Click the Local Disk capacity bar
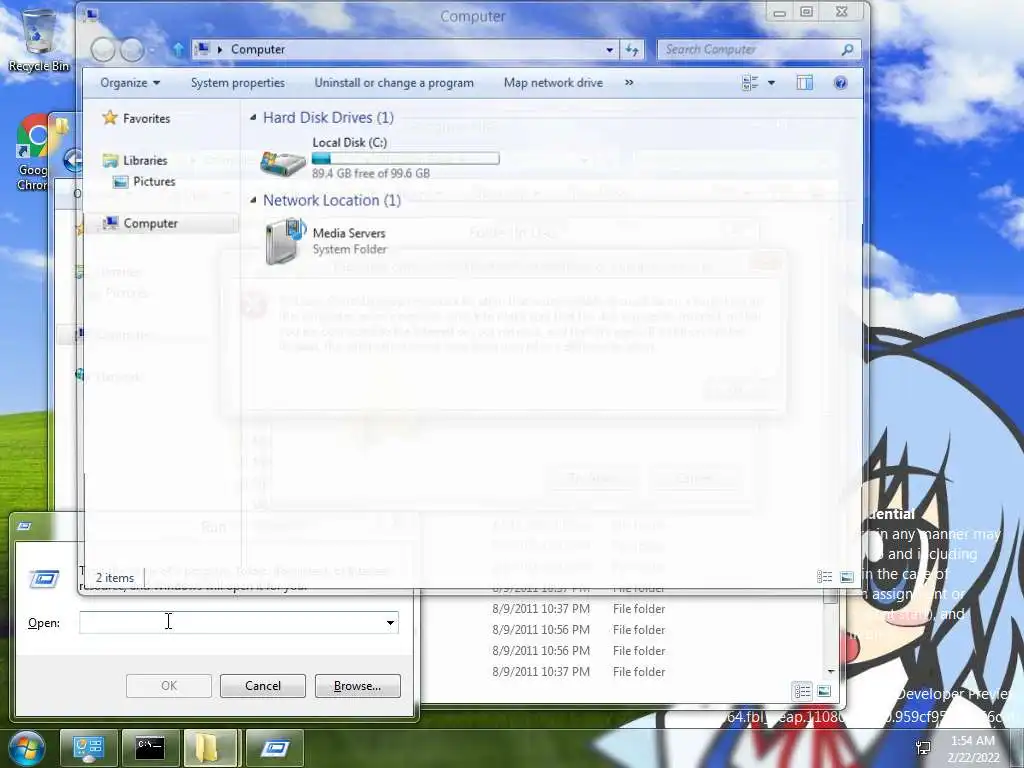The height and width of the screenshot is (768, 1024). (x=406, y=158)
